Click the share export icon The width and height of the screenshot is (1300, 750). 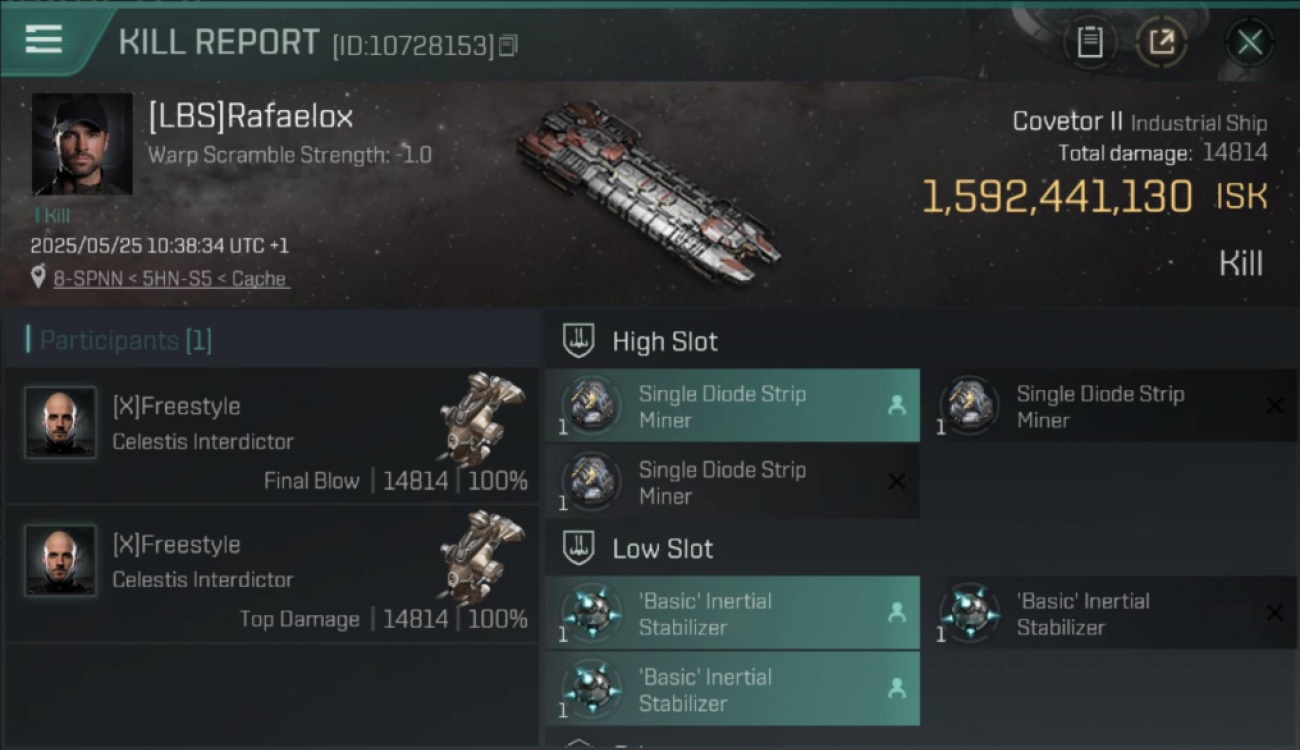(x=1162, y=42)
